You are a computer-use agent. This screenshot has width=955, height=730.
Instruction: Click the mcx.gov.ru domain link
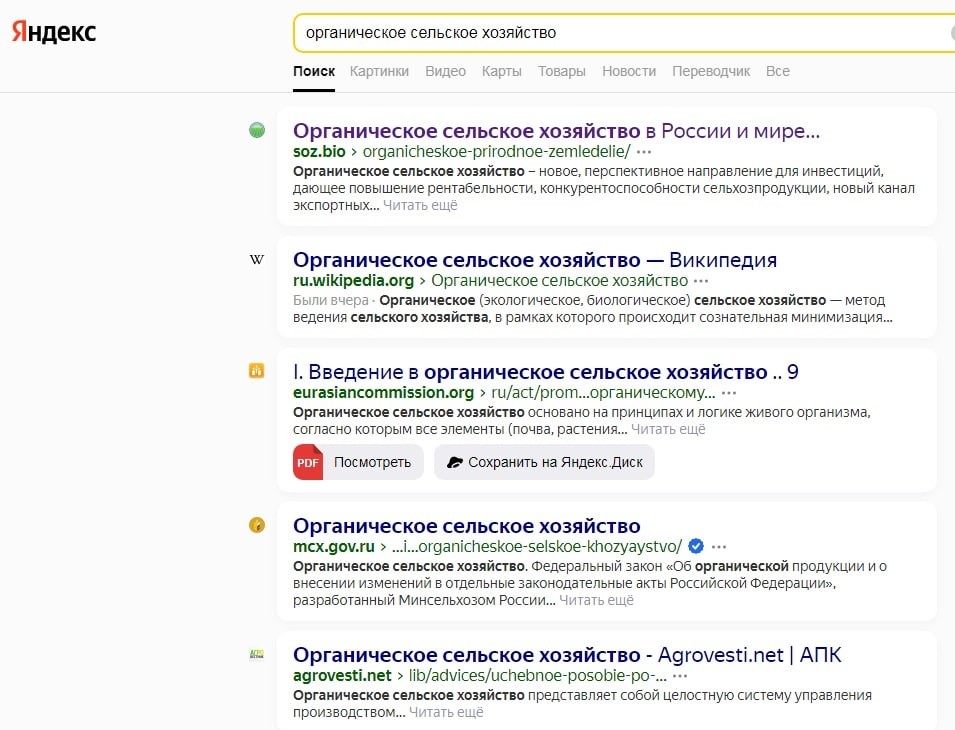click(334, 547)
